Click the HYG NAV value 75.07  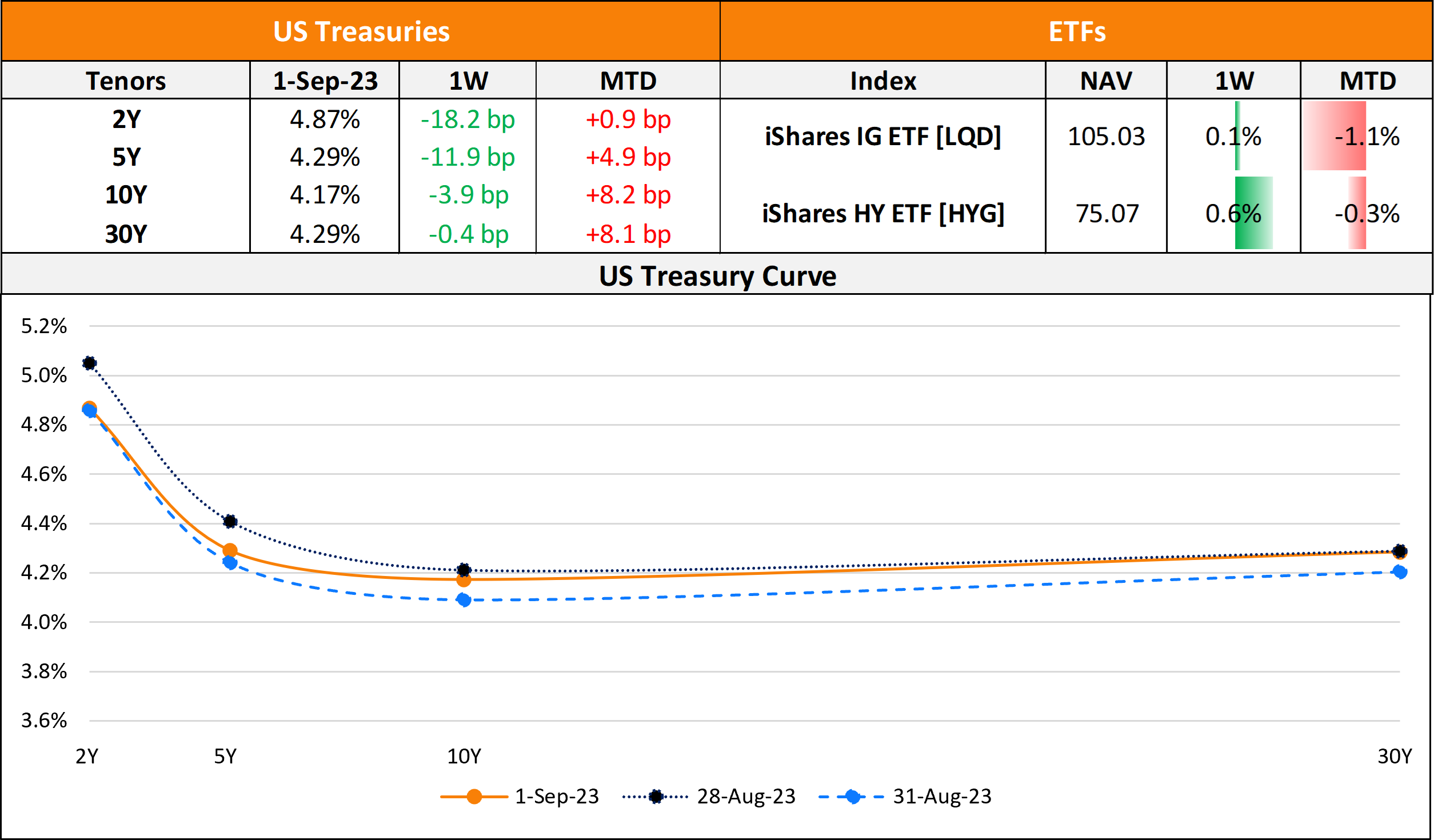click(x=1107, y=214)
